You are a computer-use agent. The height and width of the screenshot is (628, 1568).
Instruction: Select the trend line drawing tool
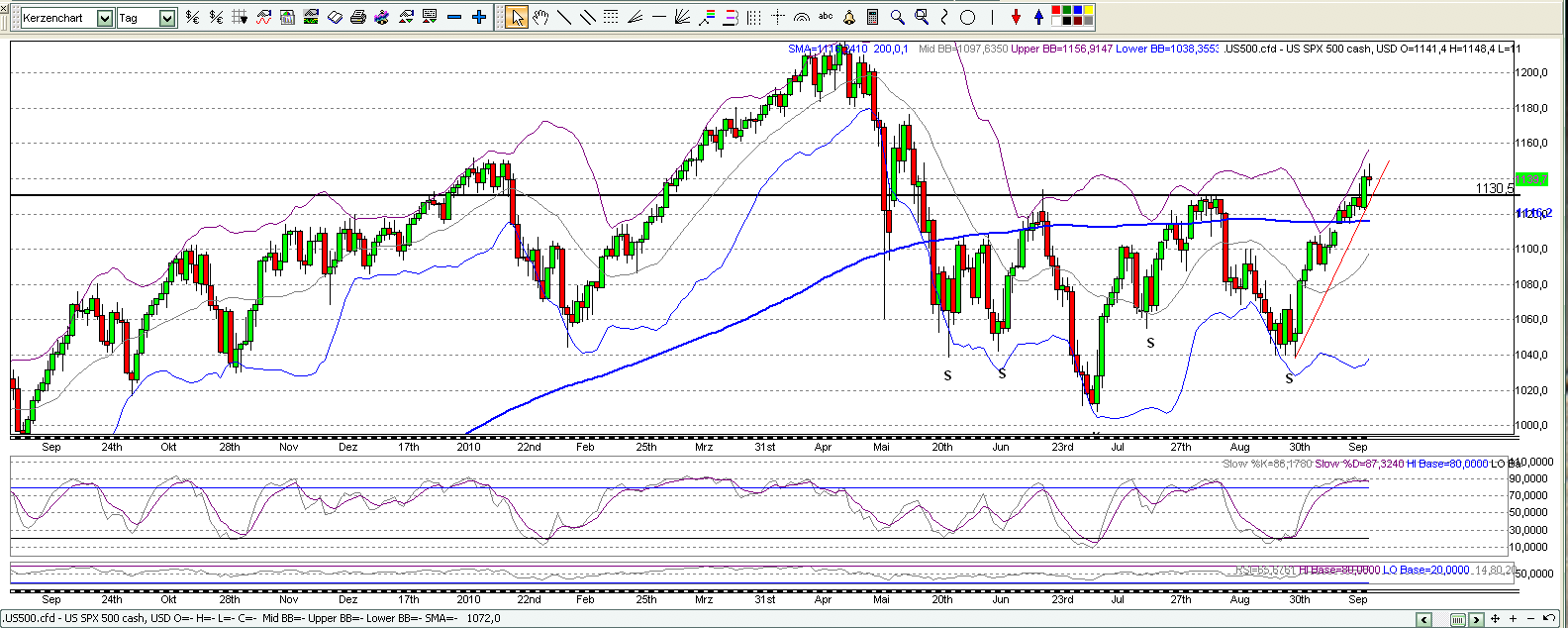tap(563, 17)
